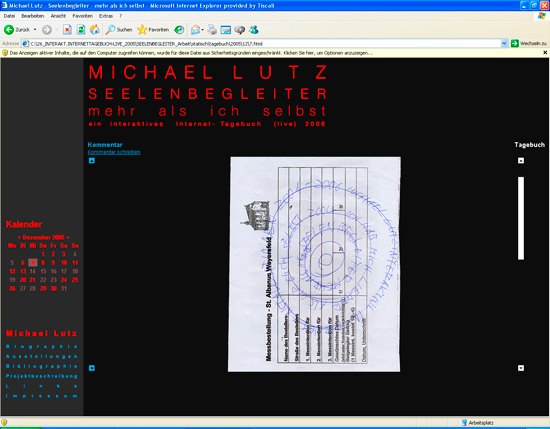The width and height of the screenshot is (550, 429).
Task: Click the status bar shield icon
Action: point(4,422)
